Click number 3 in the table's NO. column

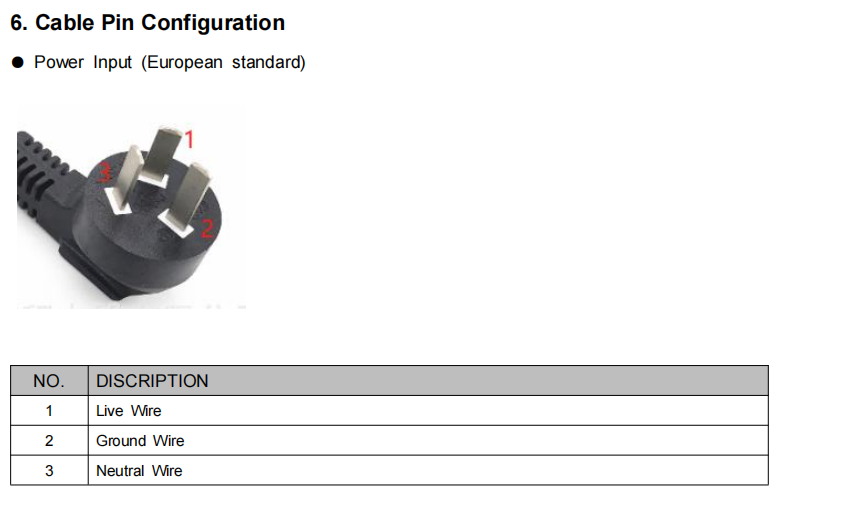tap(49, 471)
